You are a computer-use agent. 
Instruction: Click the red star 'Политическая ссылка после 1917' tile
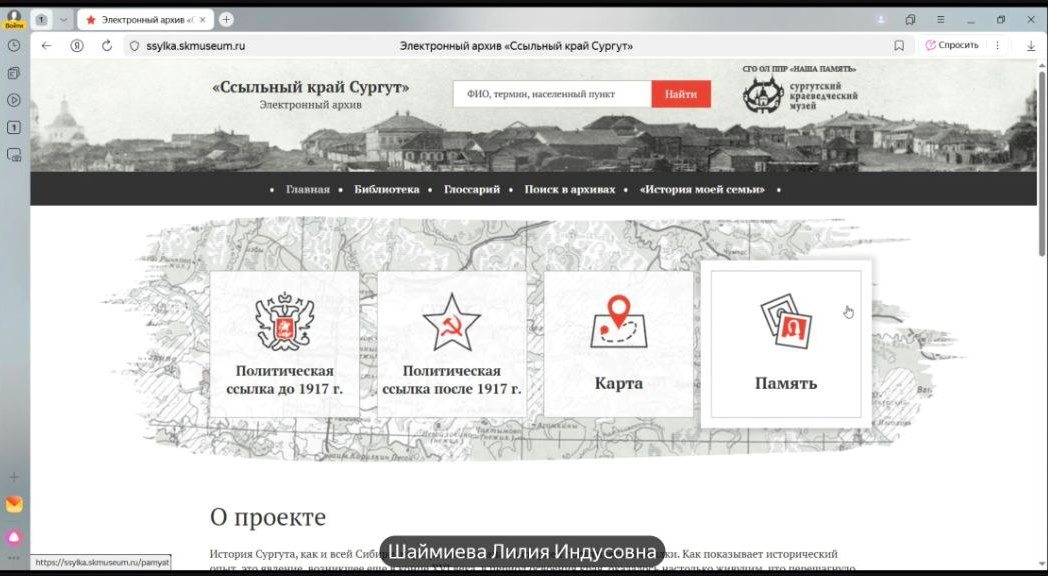pos(451,343)
